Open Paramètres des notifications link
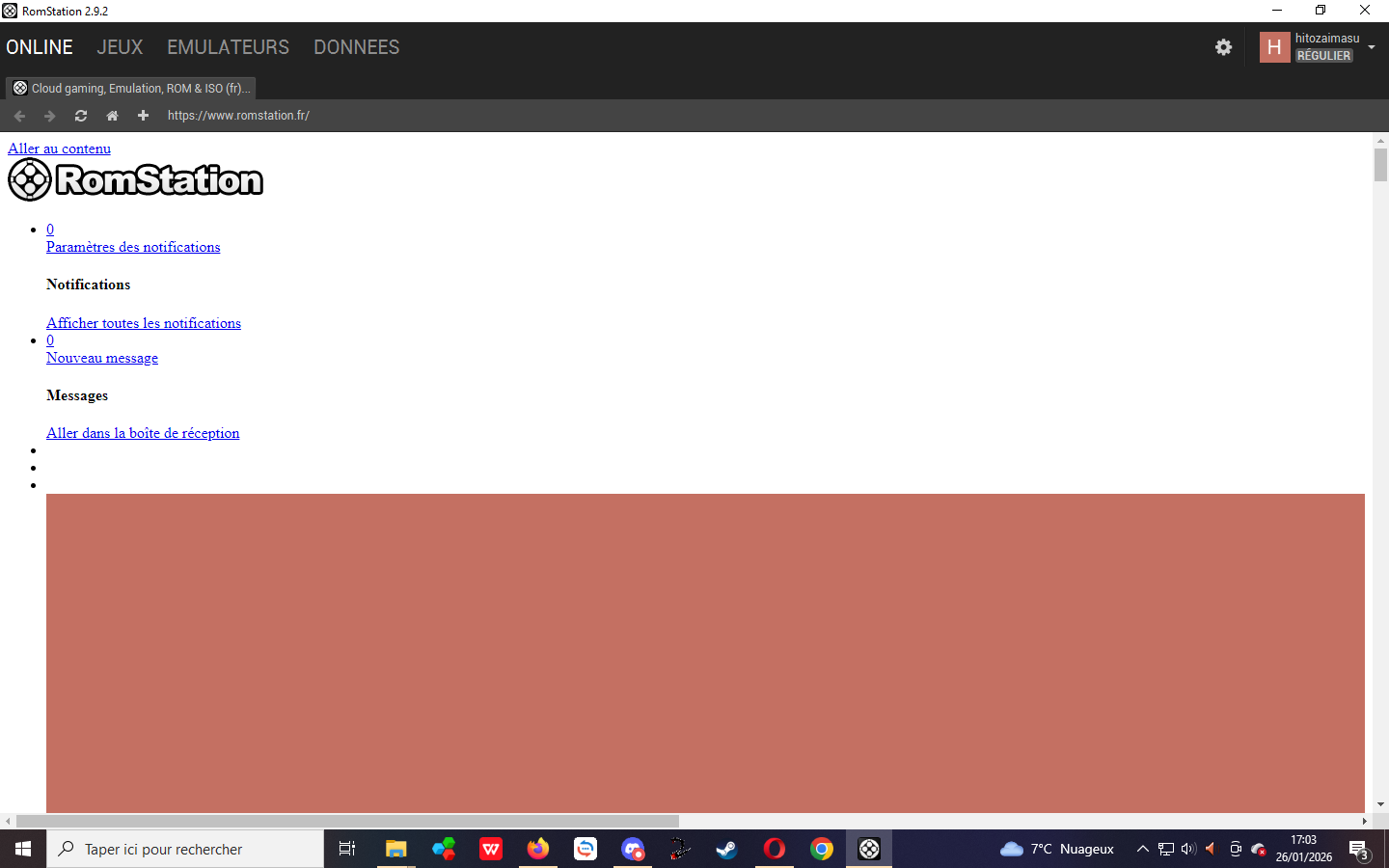Image resolution: width=1389 pixels, height=868 pixels. click(133, 247)
